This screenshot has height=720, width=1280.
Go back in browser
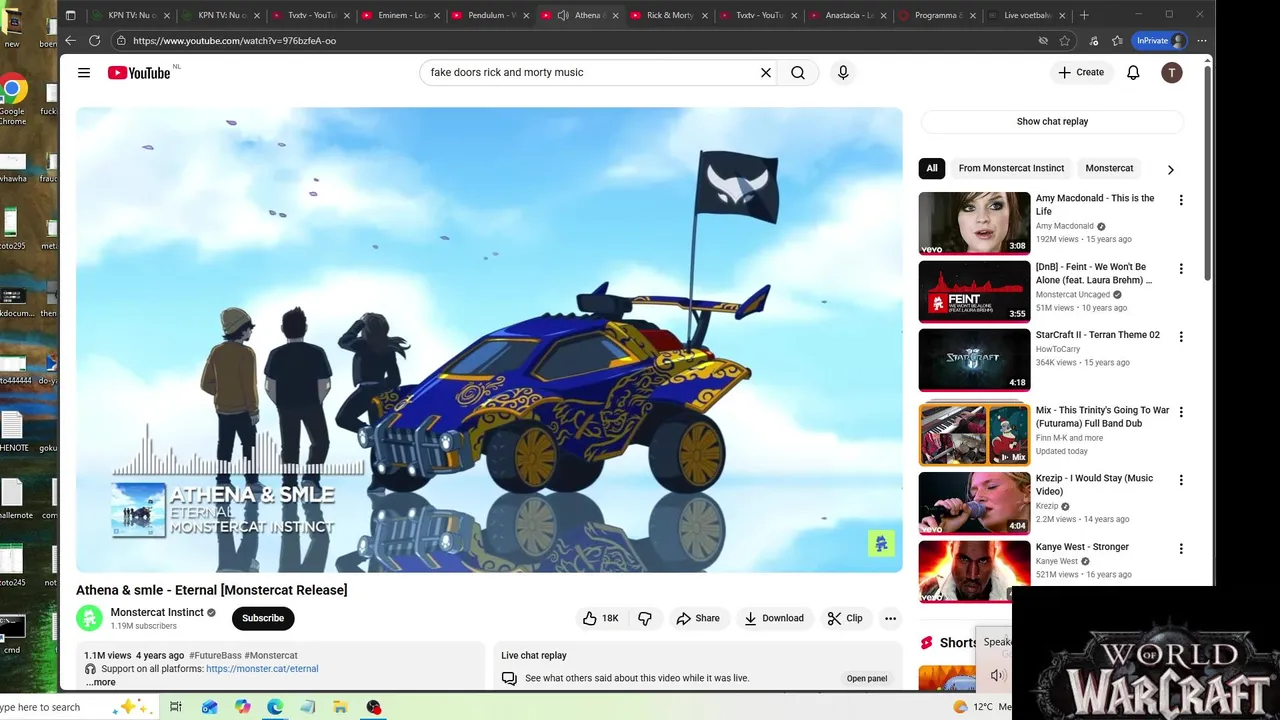(70, 40)
